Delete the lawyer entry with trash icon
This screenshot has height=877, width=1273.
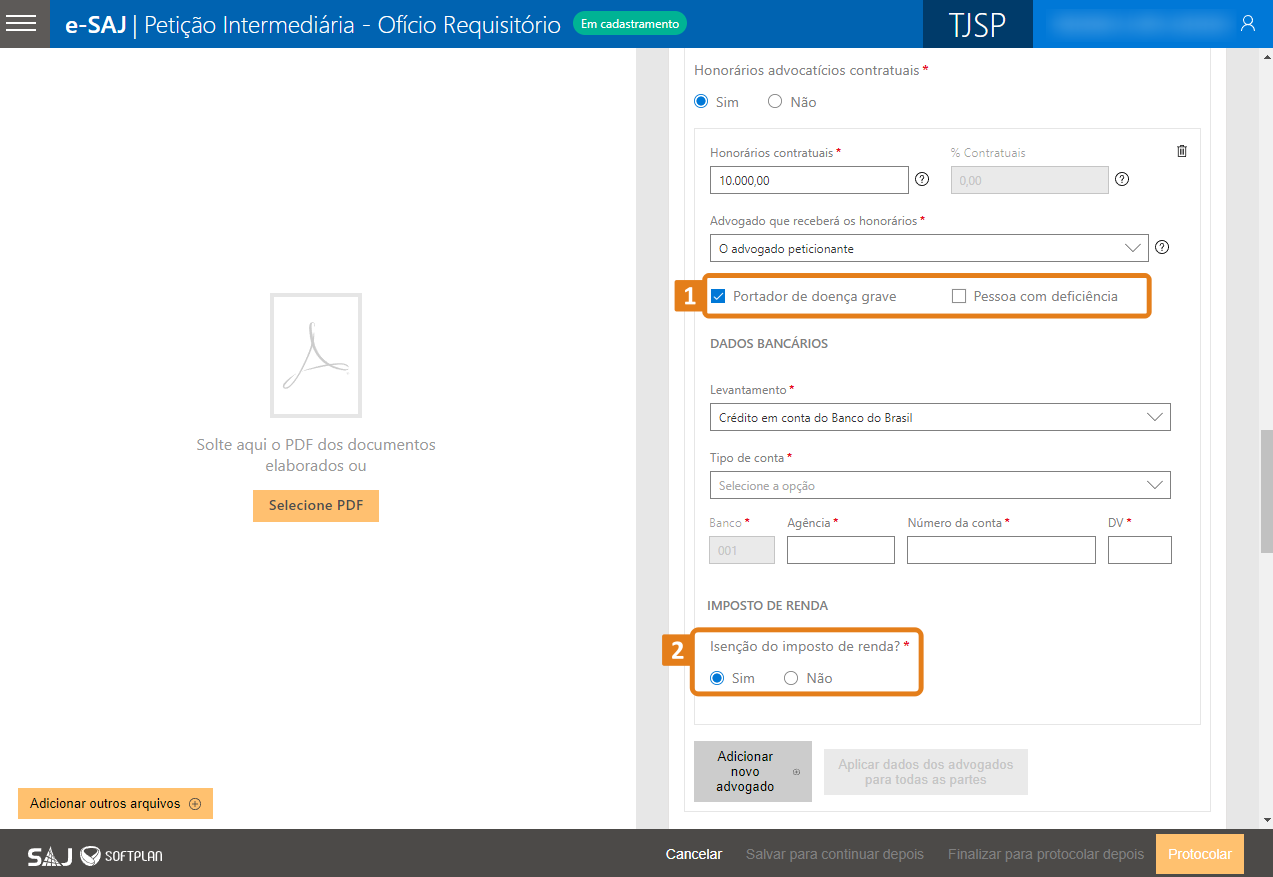coord(1182,151)
